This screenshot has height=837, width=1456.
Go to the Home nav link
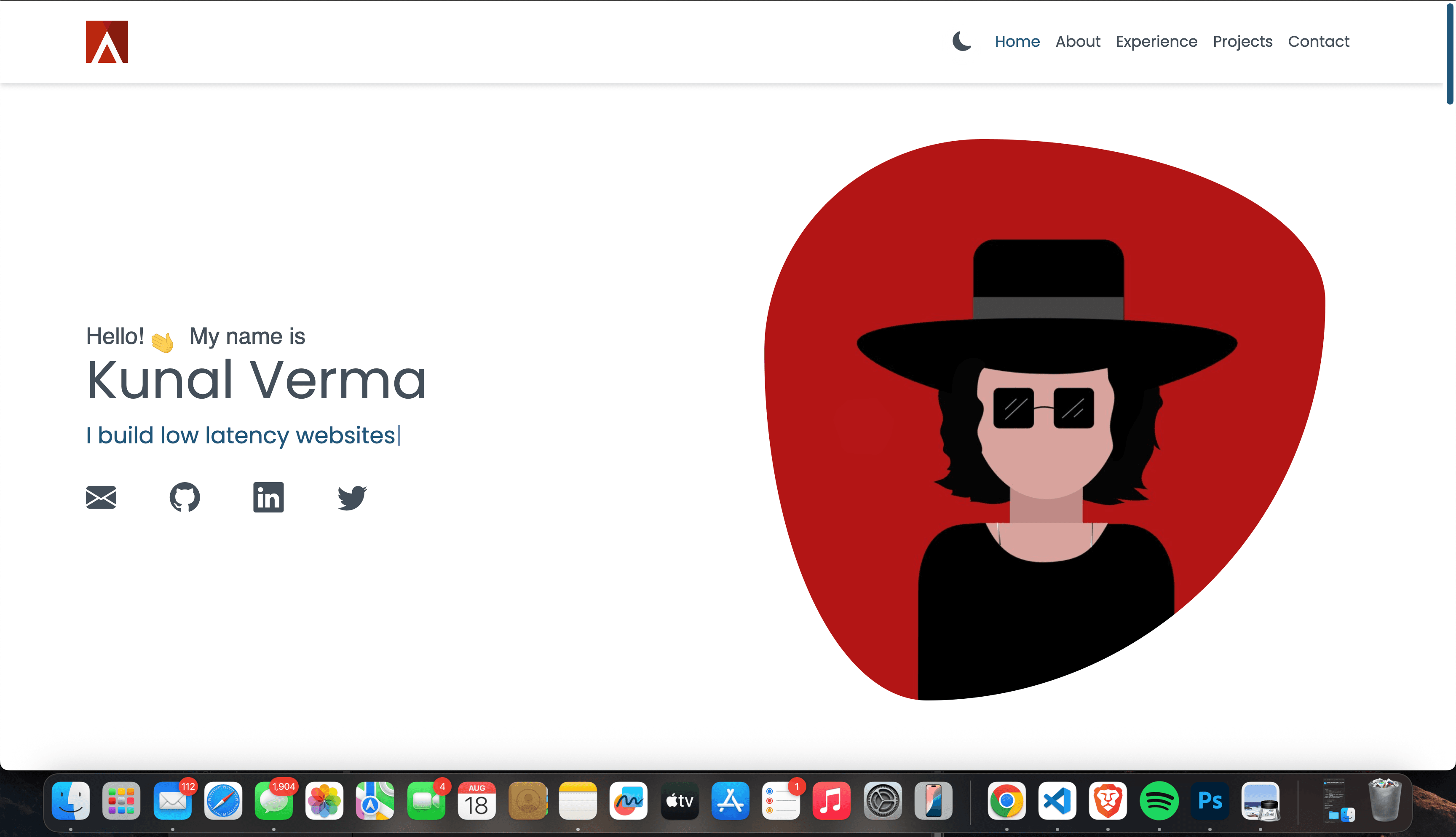(x=1017, y=41)
